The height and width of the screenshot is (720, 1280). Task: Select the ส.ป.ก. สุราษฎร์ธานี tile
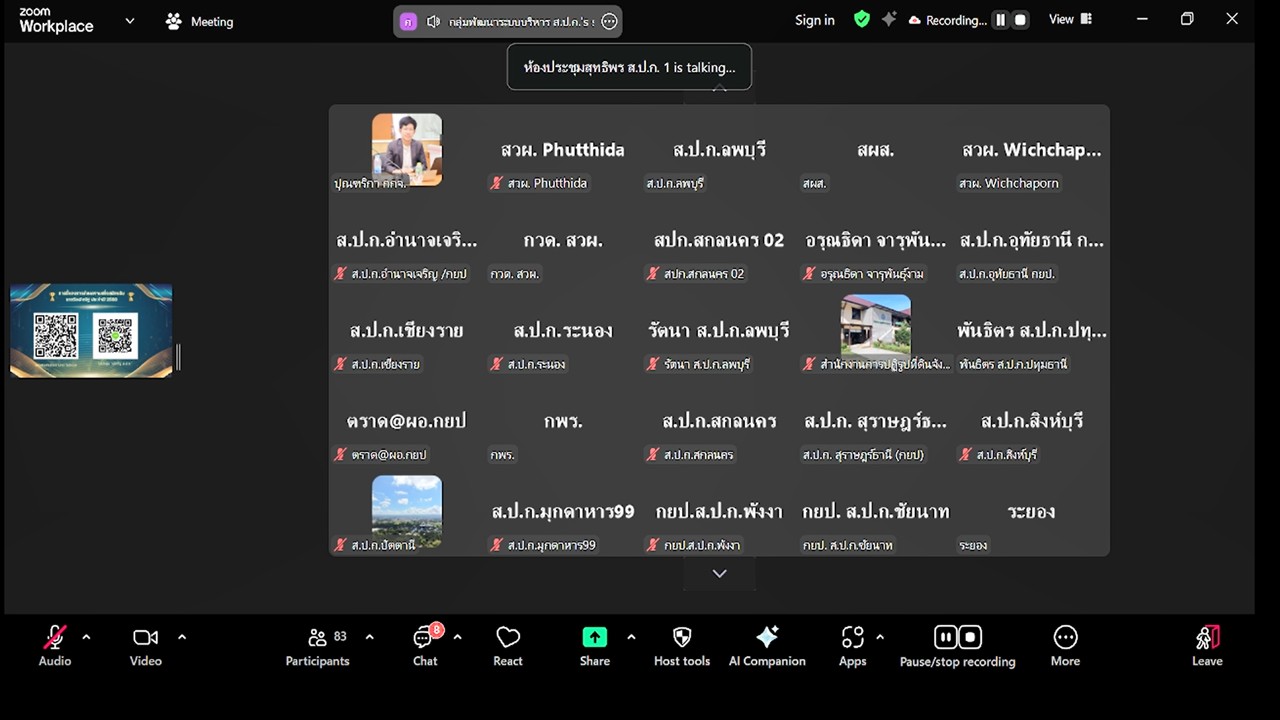876,422
